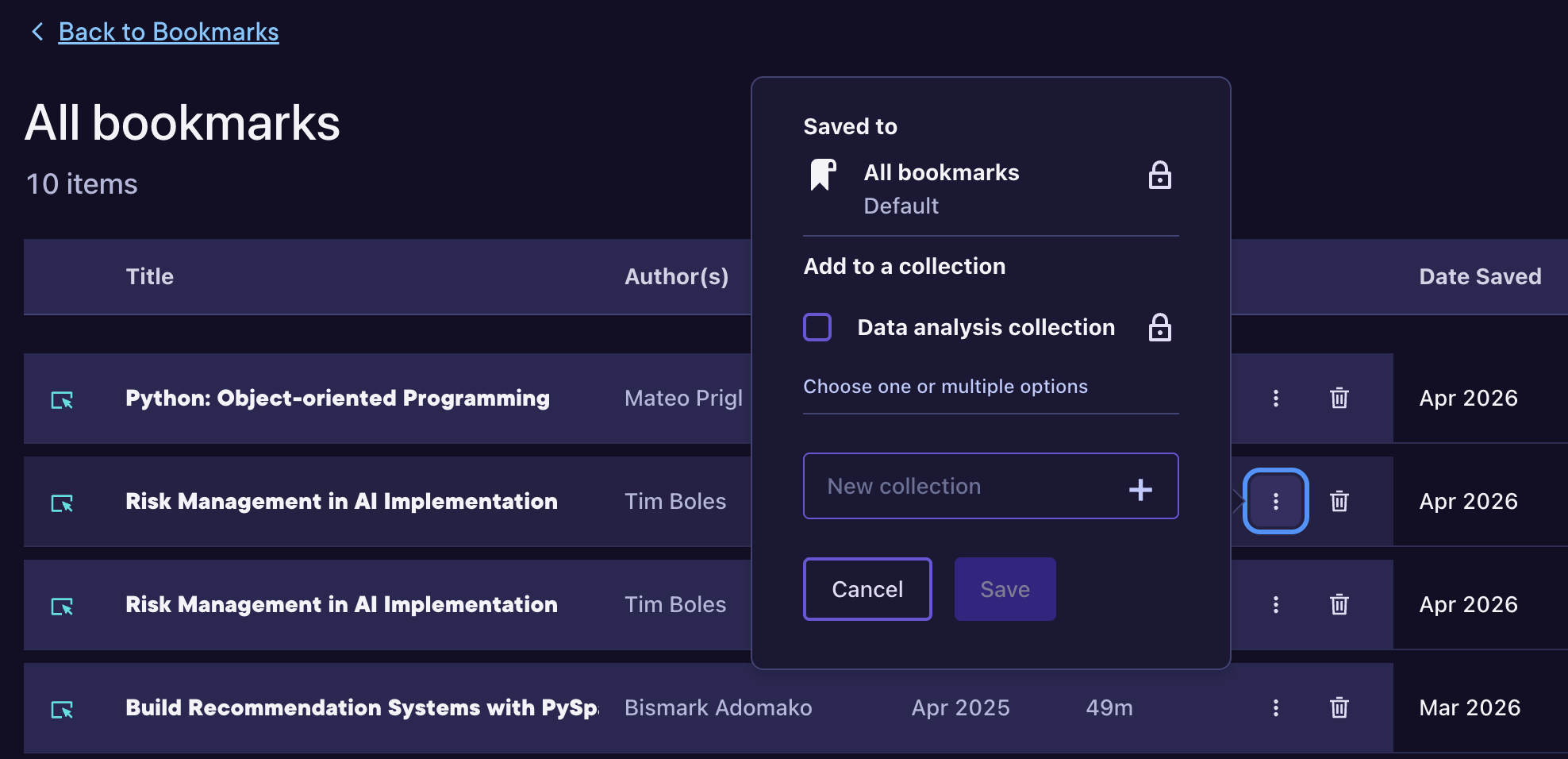Open three-dot menu for Python: Object-oriented Programming
Screen dimensions: 1568x759
click(x=1275, y=399)
